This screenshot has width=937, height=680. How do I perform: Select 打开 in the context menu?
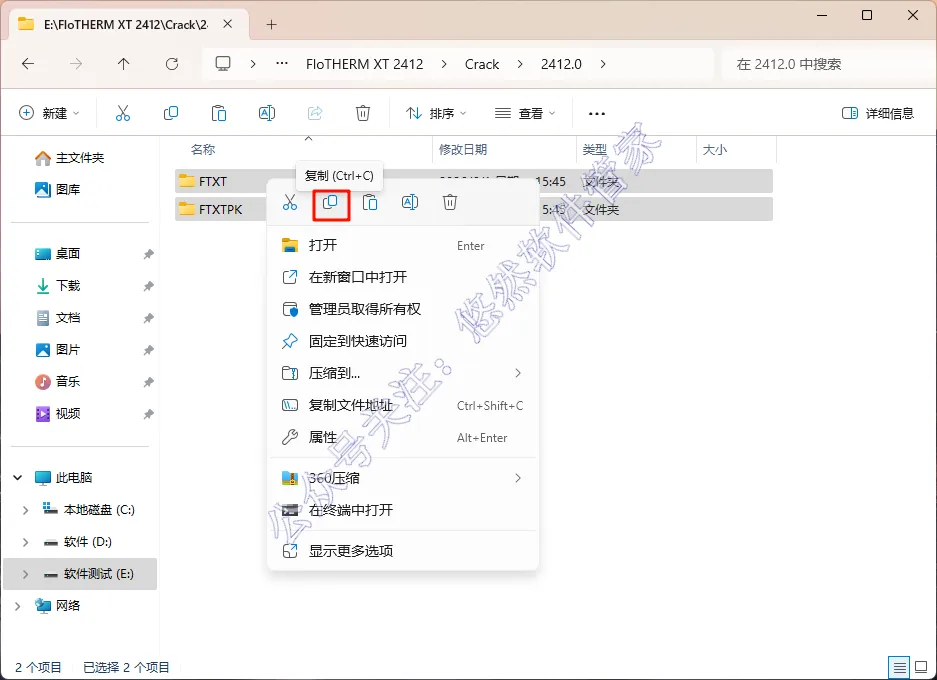click(403, 245)
